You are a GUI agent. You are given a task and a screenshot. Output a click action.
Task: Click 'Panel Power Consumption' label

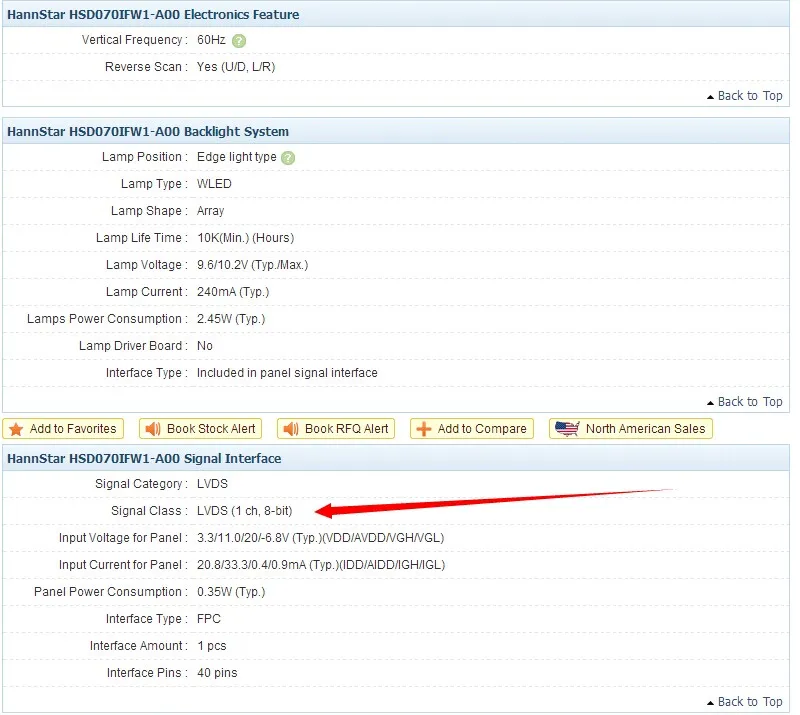[x=111, y=593]
